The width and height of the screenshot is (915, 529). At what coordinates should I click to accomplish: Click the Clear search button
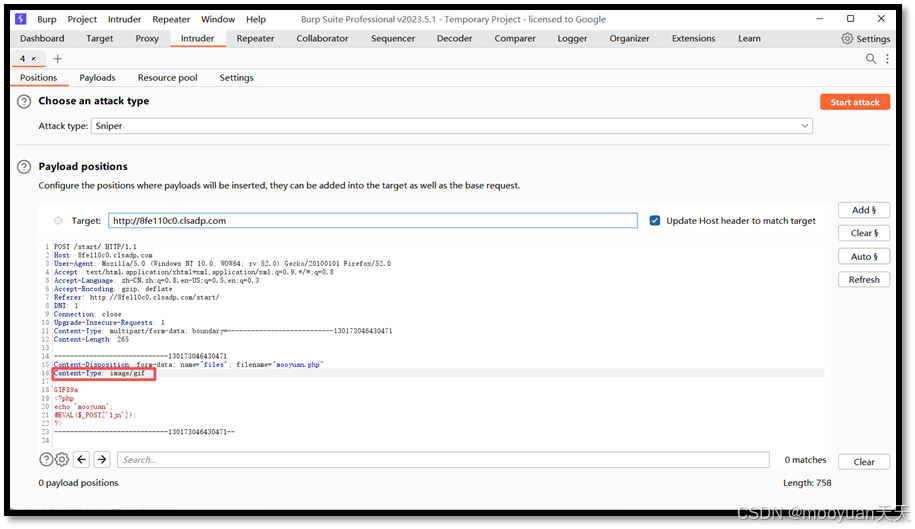[x=864, y=462]
